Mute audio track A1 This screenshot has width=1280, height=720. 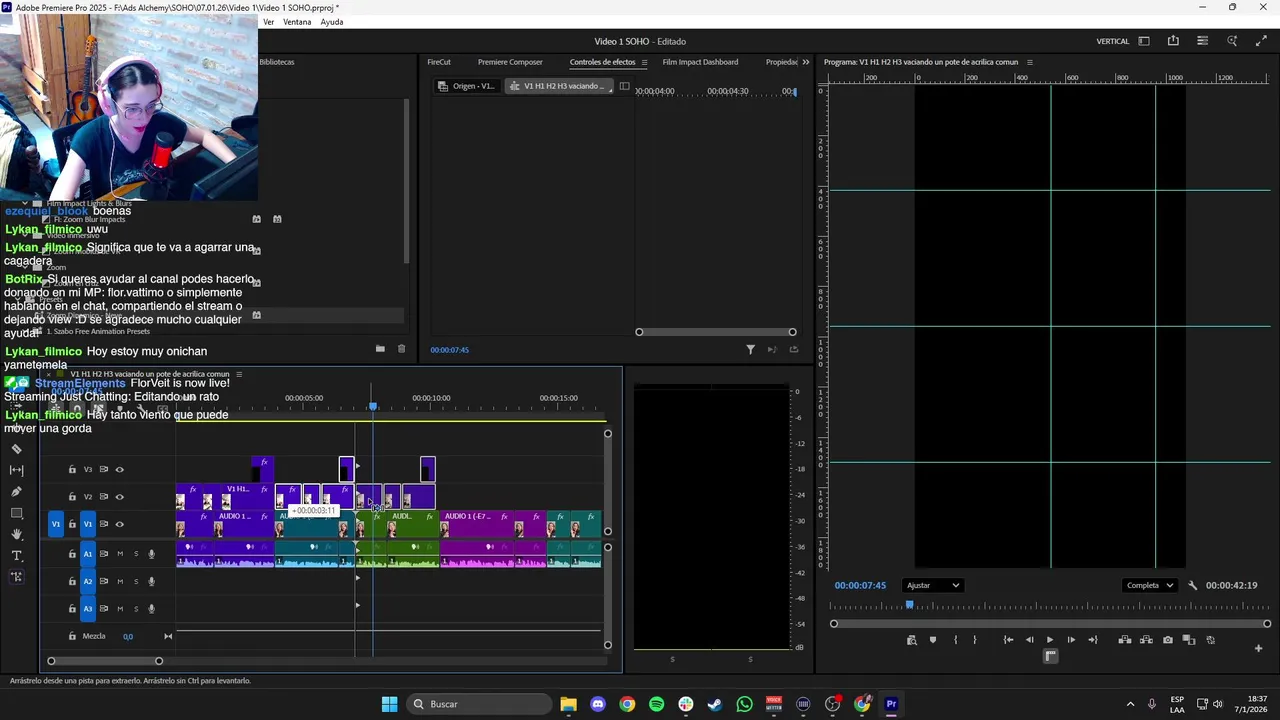120,554
